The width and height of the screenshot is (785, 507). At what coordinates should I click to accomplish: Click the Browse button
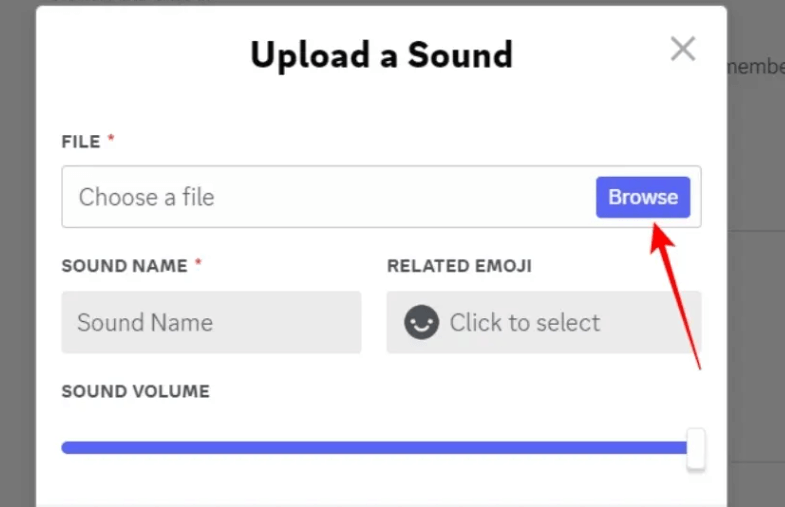pos(643,197)
